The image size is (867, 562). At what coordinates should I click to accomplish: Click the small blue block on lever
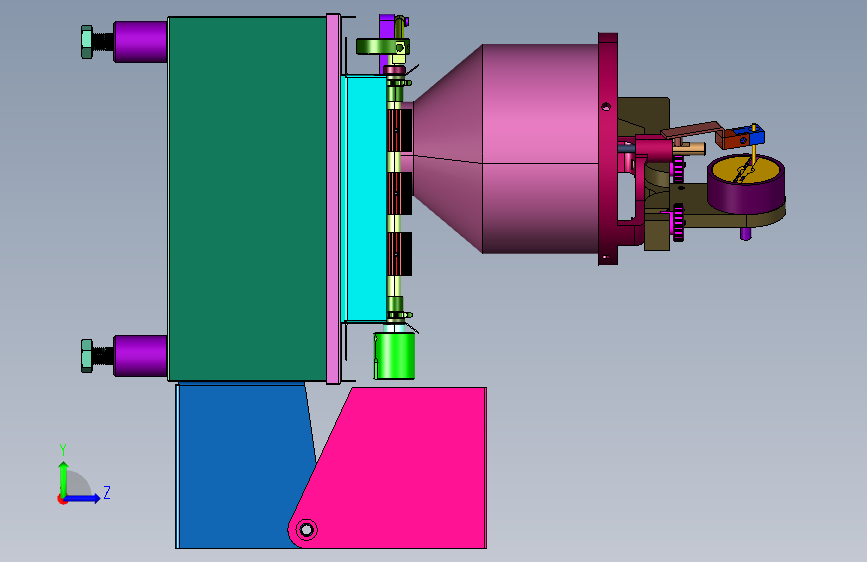[756, 134]
